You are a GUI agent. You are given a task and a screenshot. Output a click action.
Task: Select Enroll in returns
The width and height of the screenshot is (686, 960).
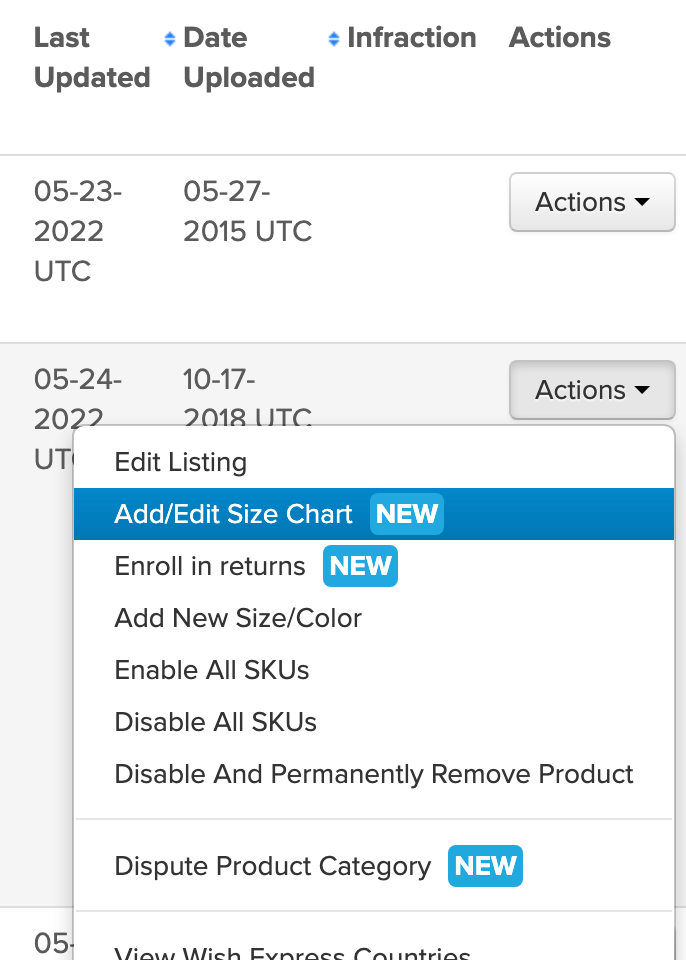209,566
